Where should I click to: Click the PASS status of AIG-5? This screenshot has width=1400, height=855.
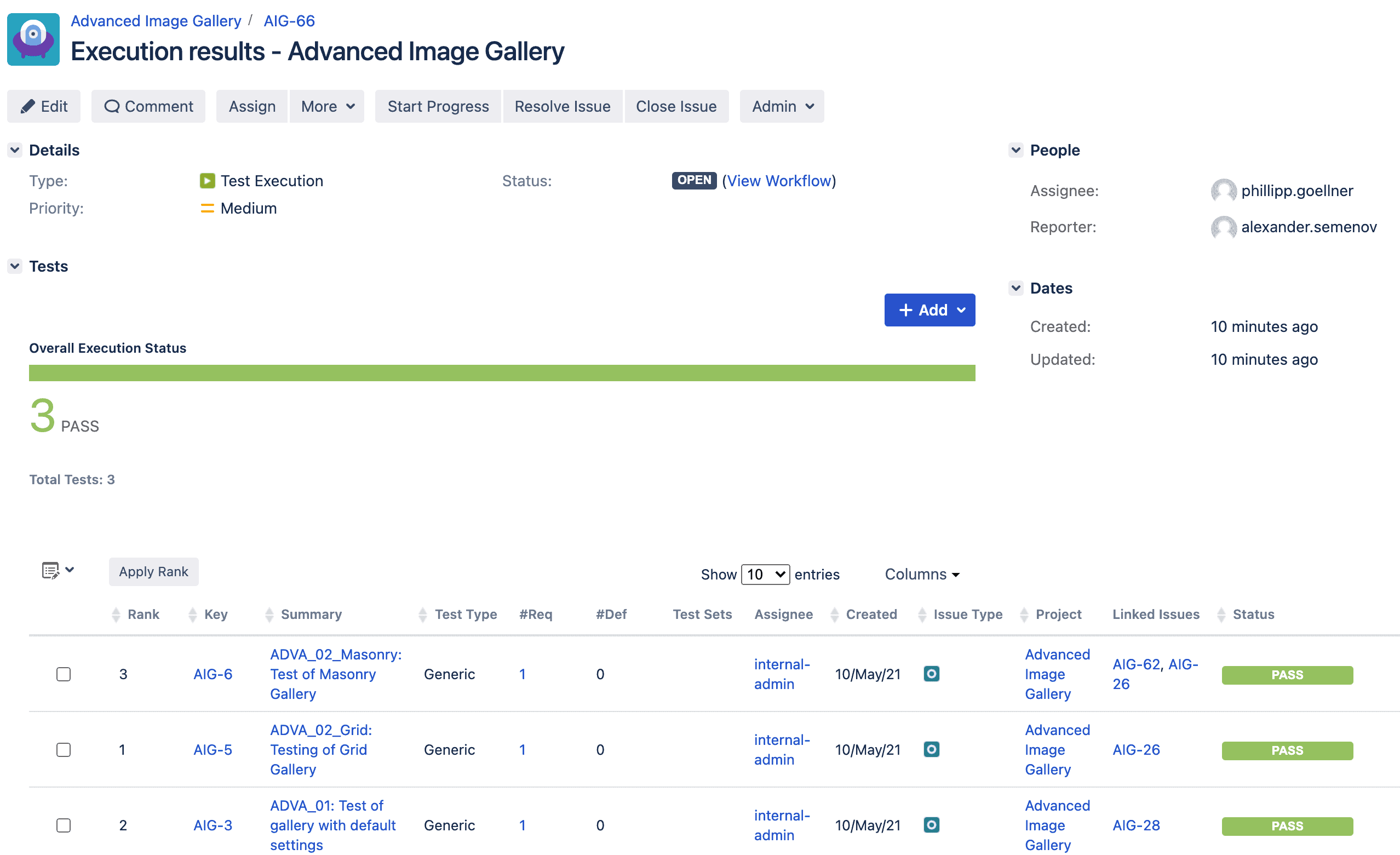[x=1288, y=750]
